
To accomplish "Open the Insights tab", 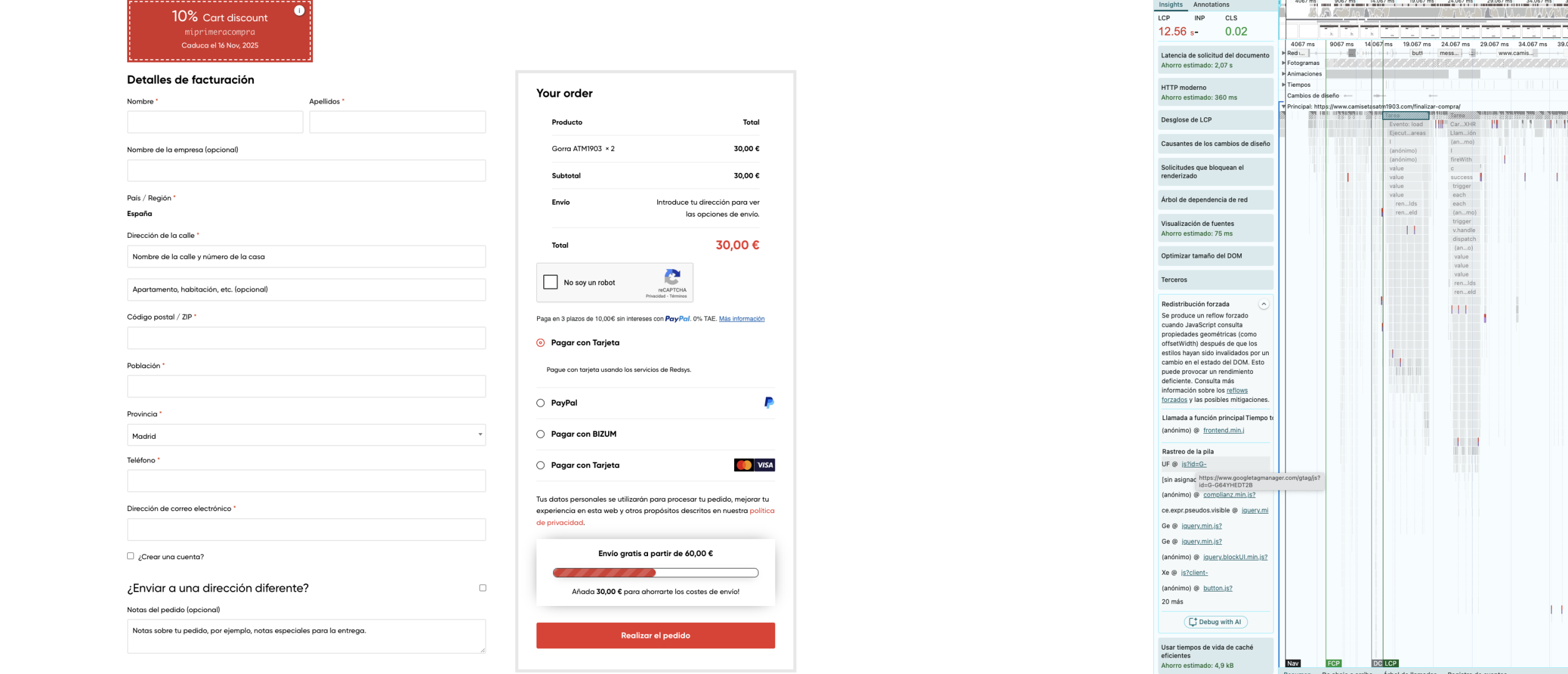I will (1171, 4).
